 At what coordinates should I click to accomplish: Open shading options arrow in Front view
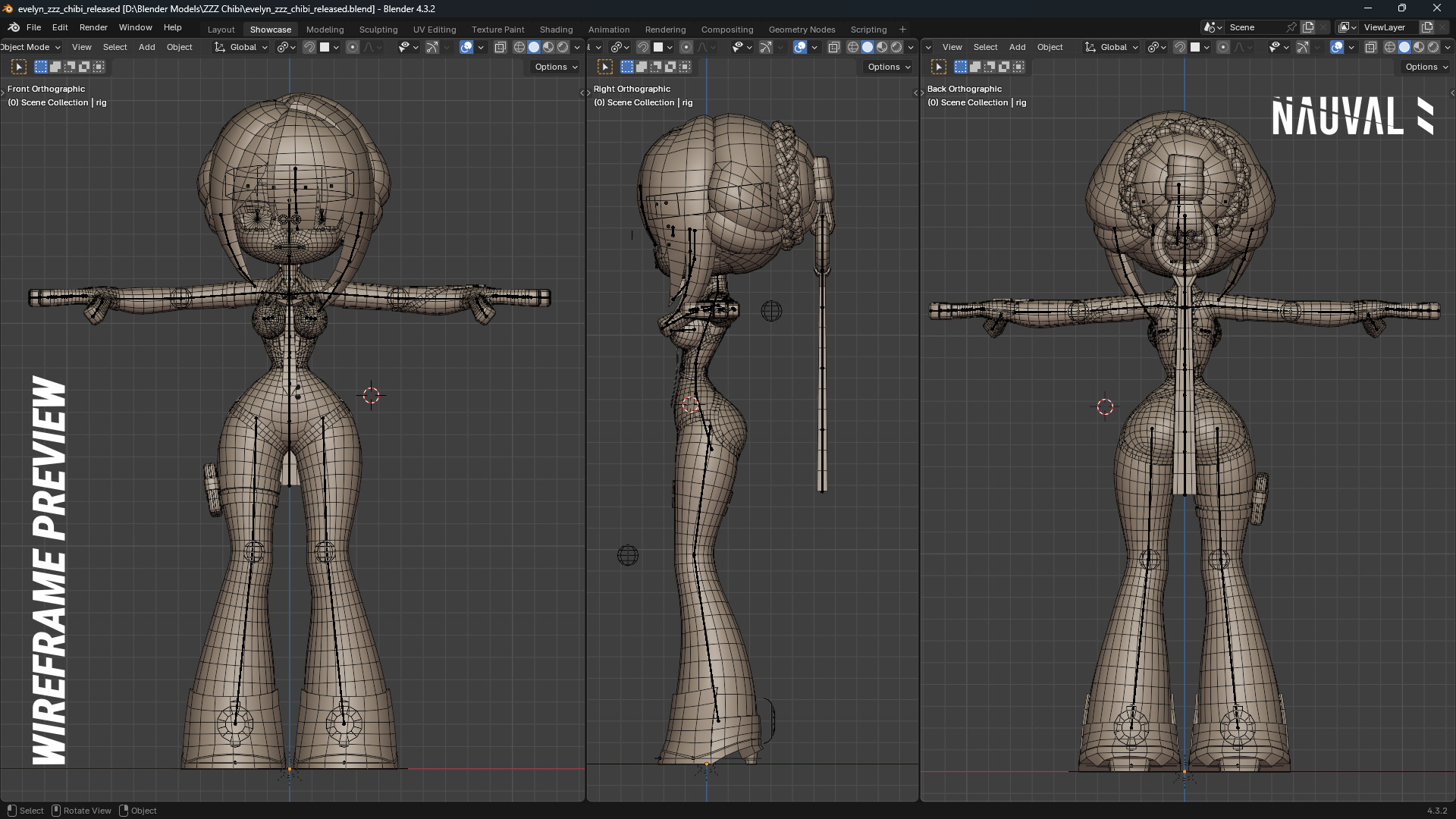click(578, 47)
